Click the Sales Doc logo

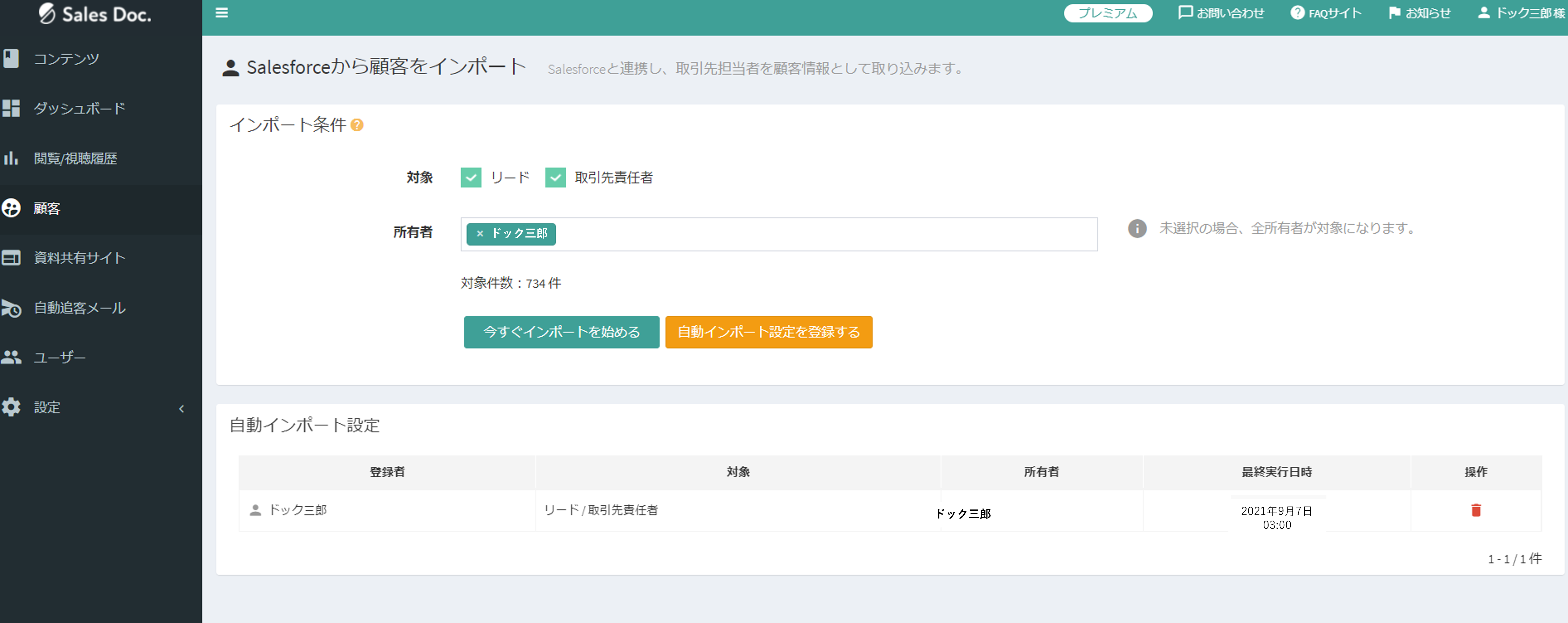click(x=94, y=14)
